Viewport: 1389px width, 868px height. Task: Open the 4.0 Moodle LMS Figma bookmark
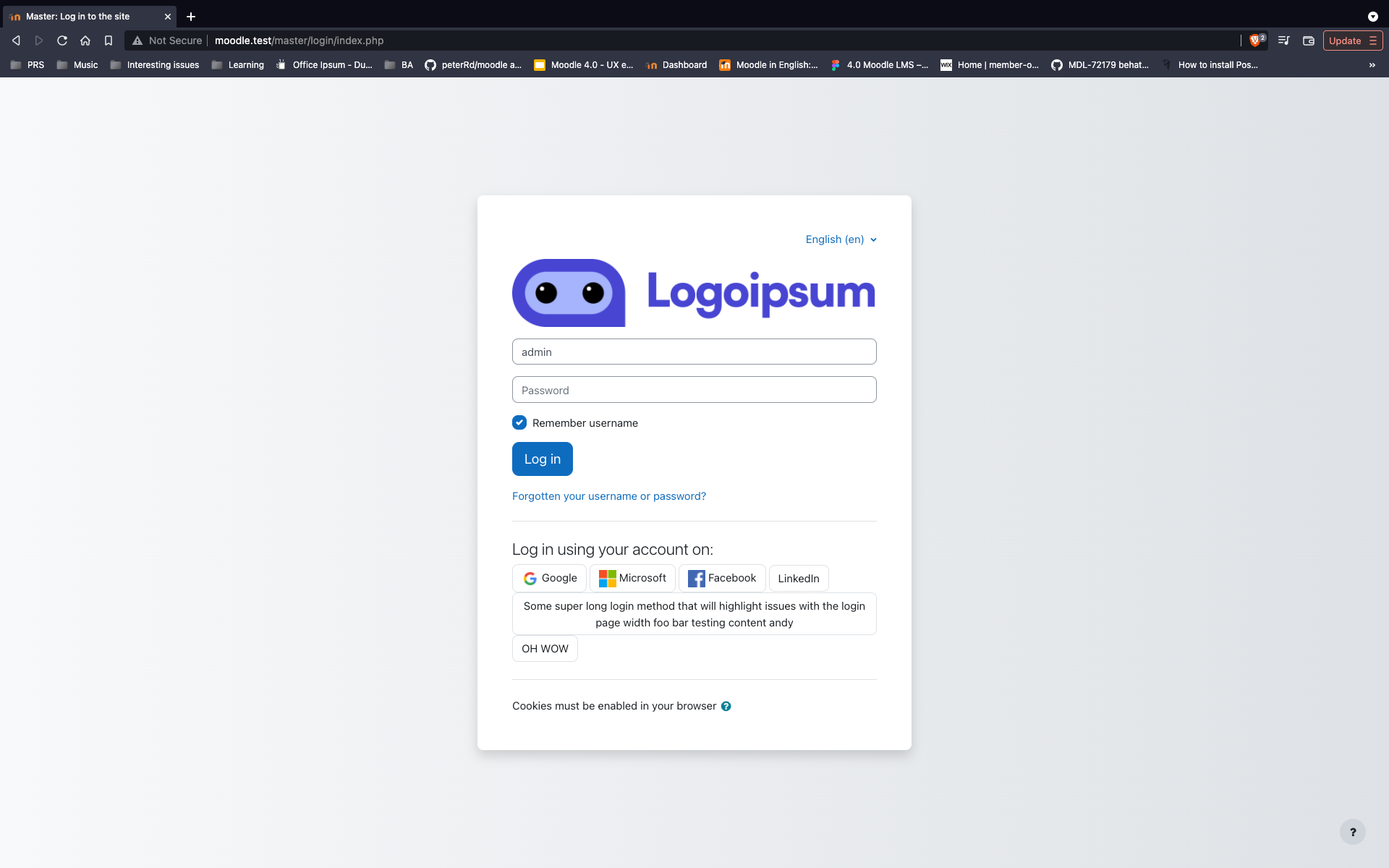point(880,65)
